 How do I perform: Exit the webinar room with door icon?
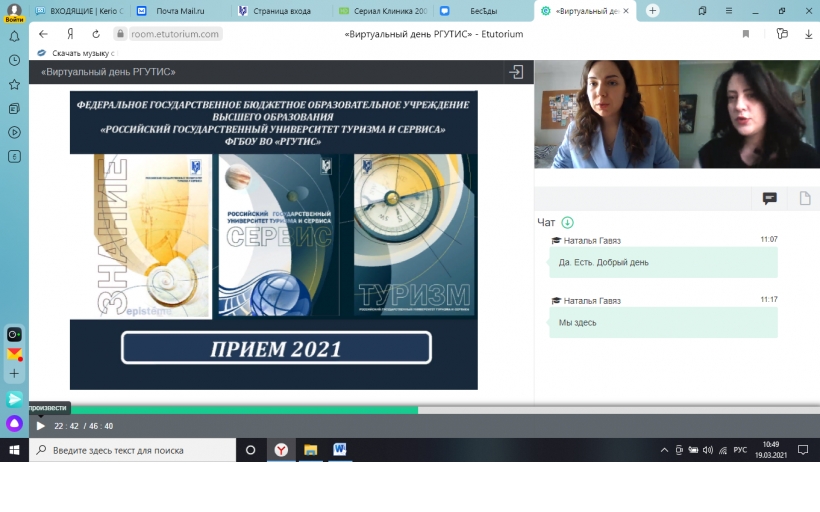click(x=516, y=72)
